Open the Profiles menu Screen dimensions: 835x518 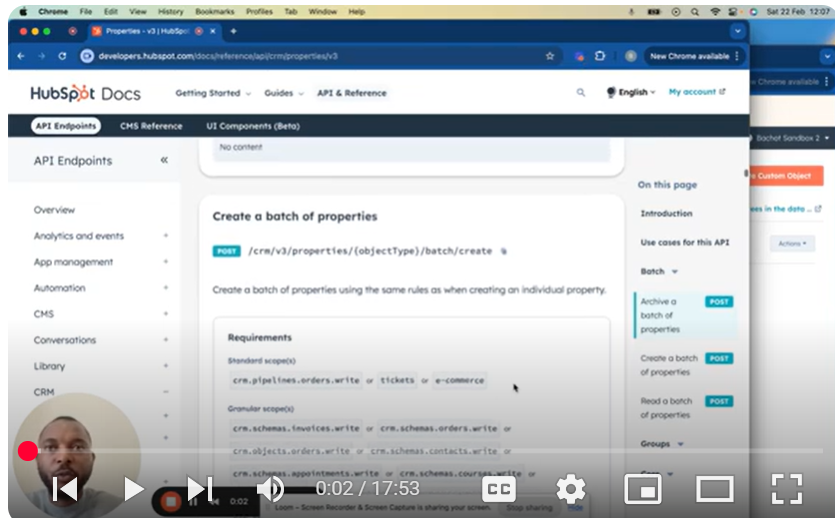259,11
